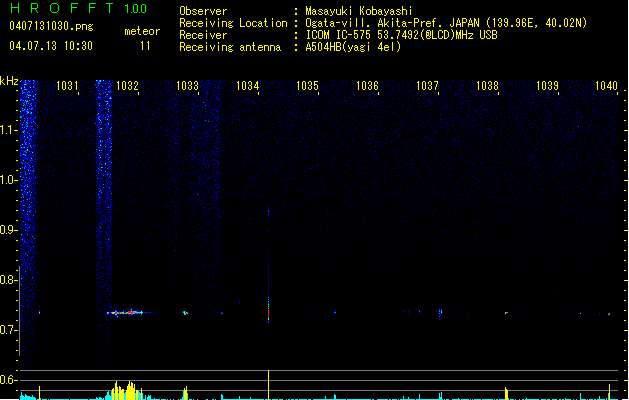629x400 pixels.
Task: Click the 1.0 kHz frequency tick label
Action: (8, 180)
